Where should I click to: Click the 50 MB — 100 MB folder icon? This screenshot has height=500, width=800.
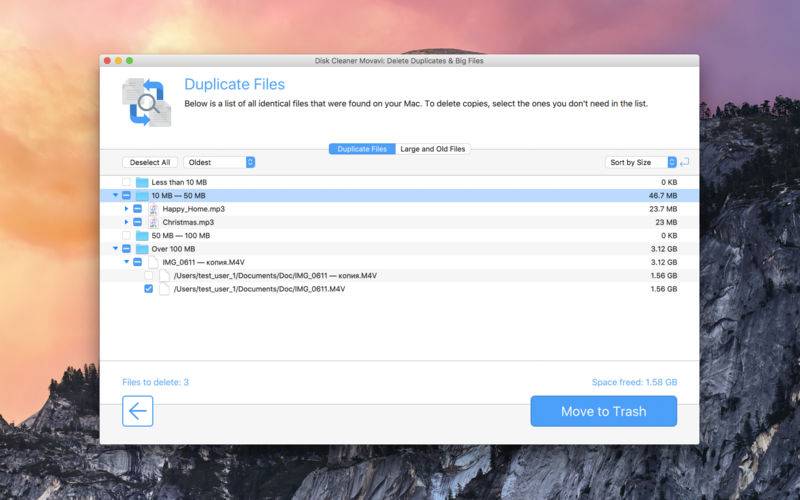coord(142,236)
